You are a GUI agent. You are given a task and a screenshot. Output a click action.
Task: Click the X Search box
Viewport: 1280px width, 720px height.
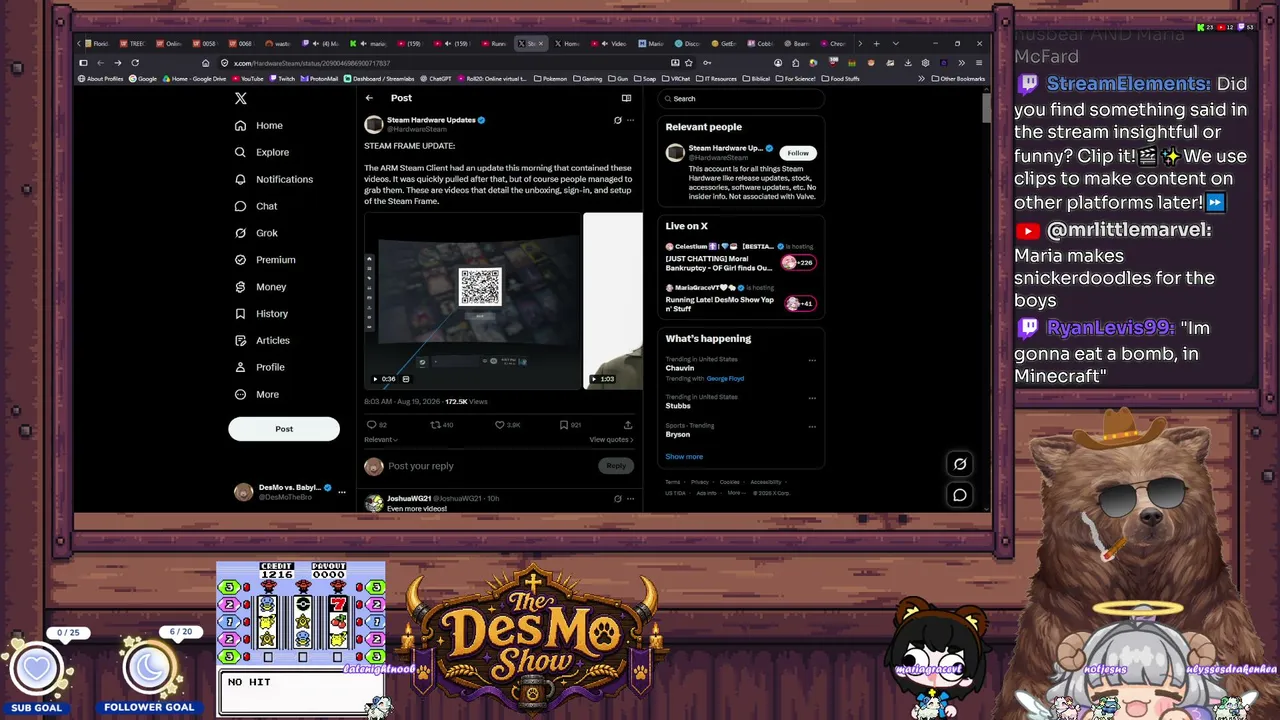(741, 98)
